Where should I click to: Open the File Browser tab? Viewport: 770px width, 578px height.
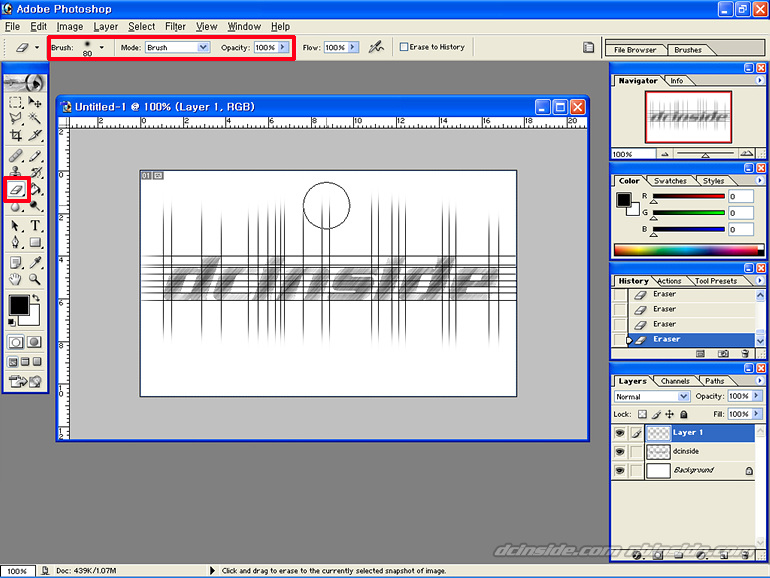tap(635, 50)
